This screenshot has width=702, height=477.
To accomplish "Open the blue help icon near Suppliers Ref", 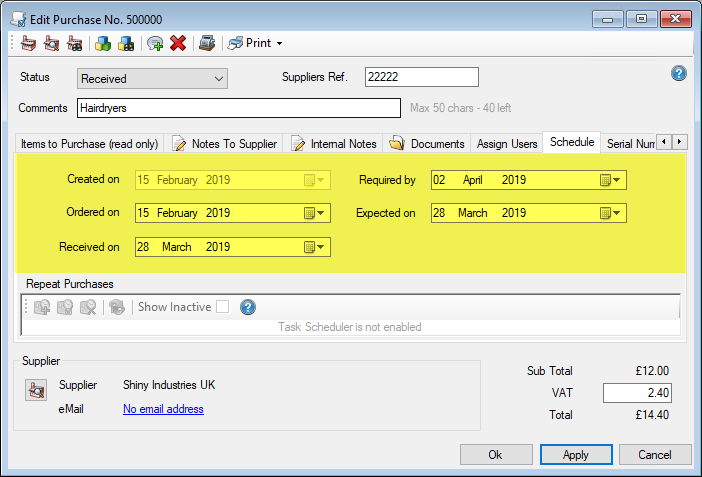I will (679, 74).
